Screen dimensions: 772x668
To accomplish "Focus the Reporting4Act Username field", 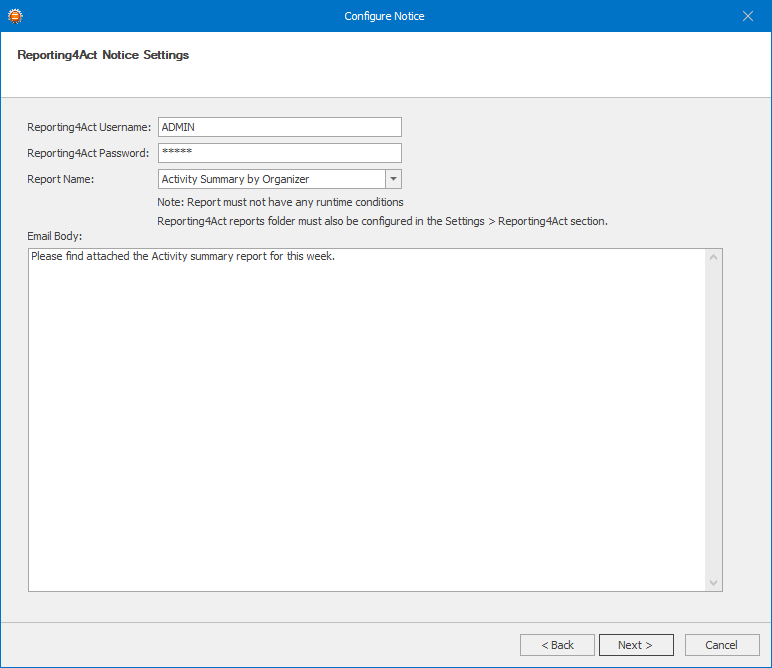I will click(x=280, y=127).
